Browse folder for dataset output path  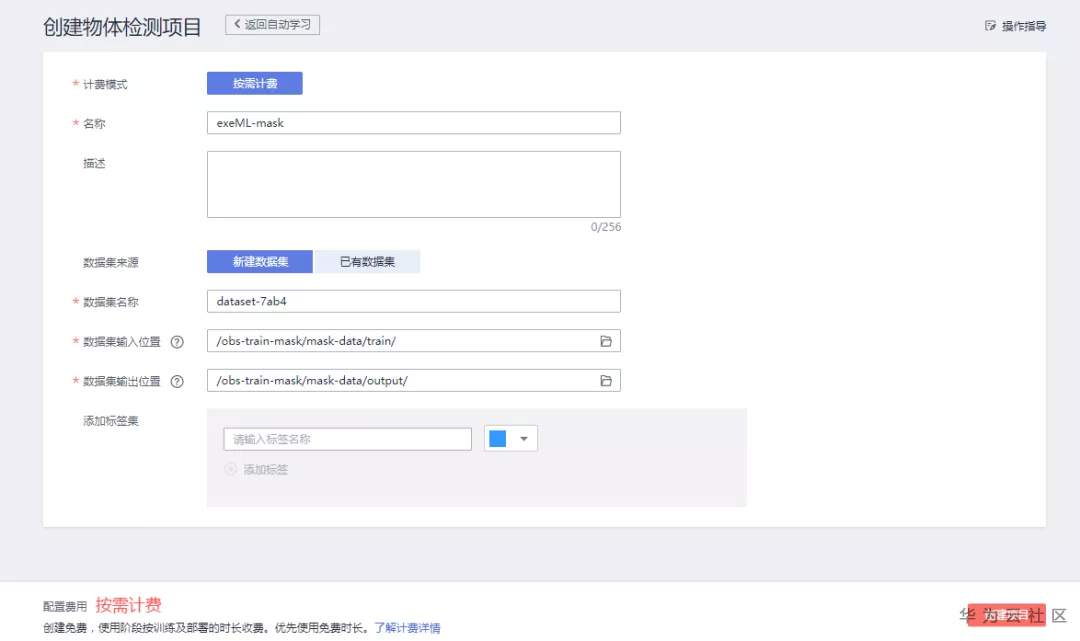[x=606, y=381]
